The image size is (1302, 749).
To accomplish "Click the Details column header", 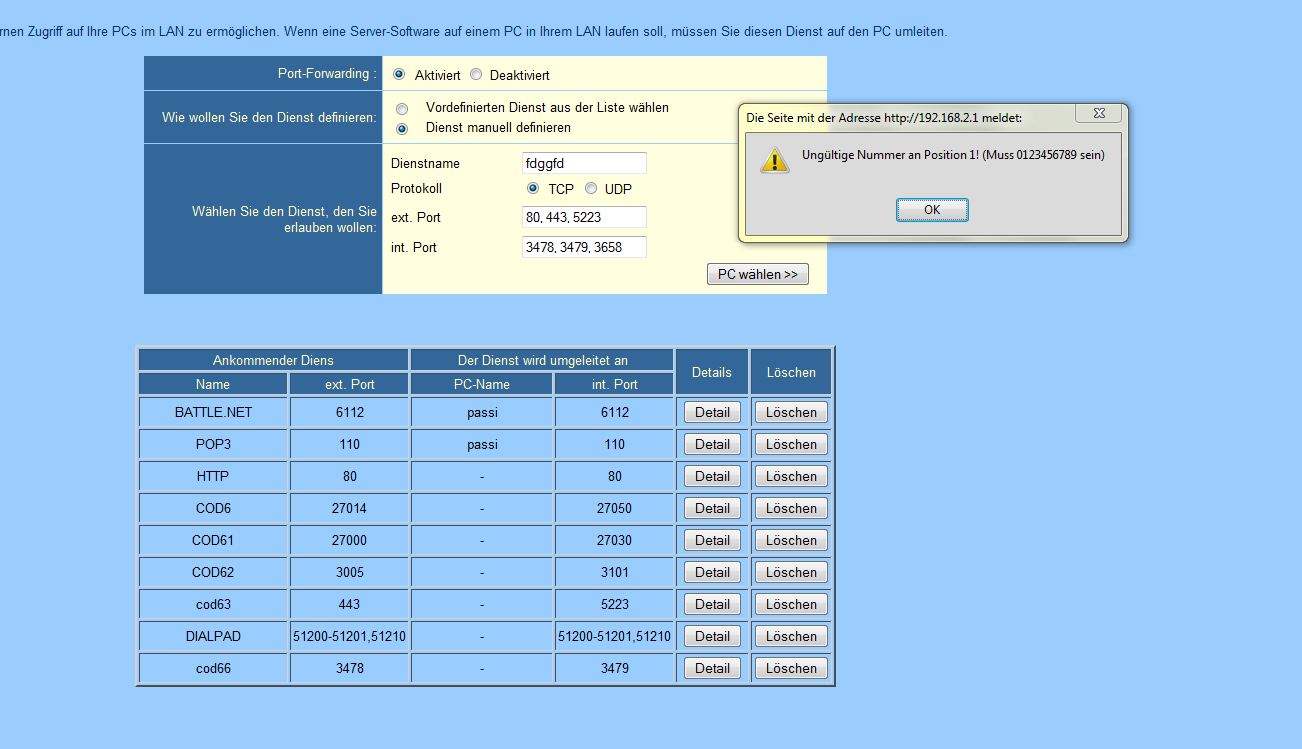I will (x=712, y=372).
